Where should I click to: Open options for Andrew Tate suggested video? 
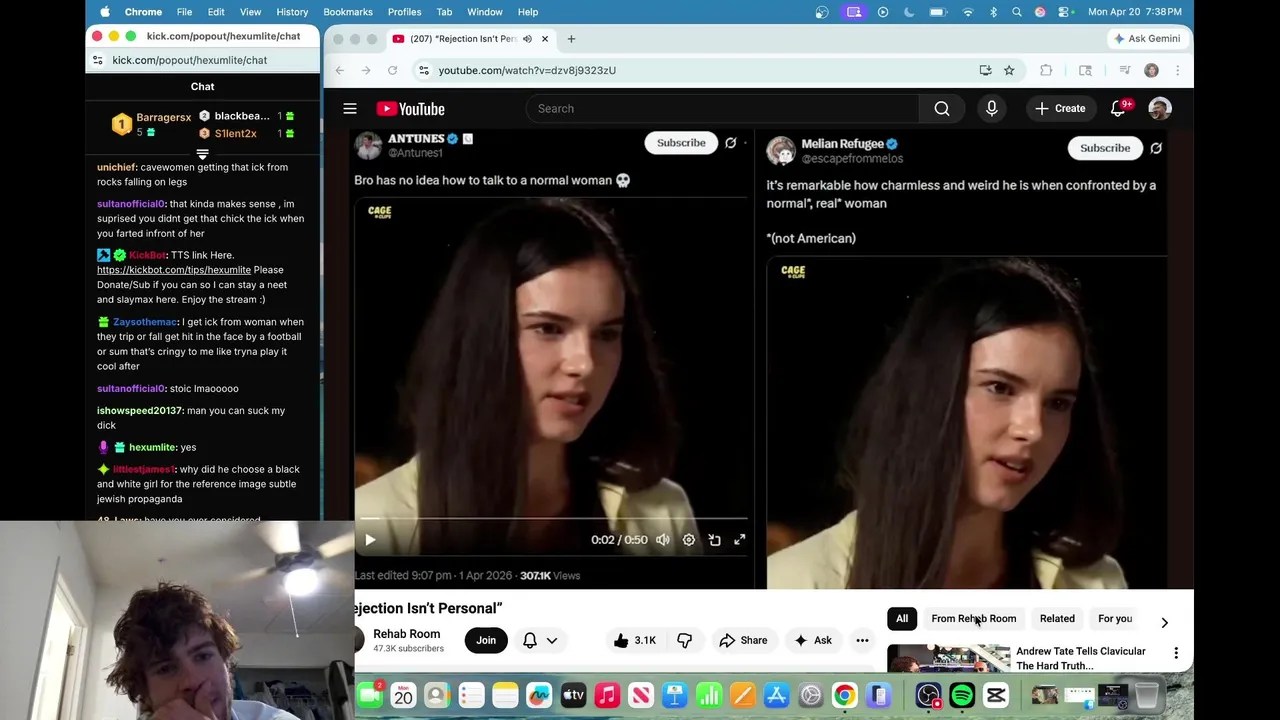(x=1176, y=653)
